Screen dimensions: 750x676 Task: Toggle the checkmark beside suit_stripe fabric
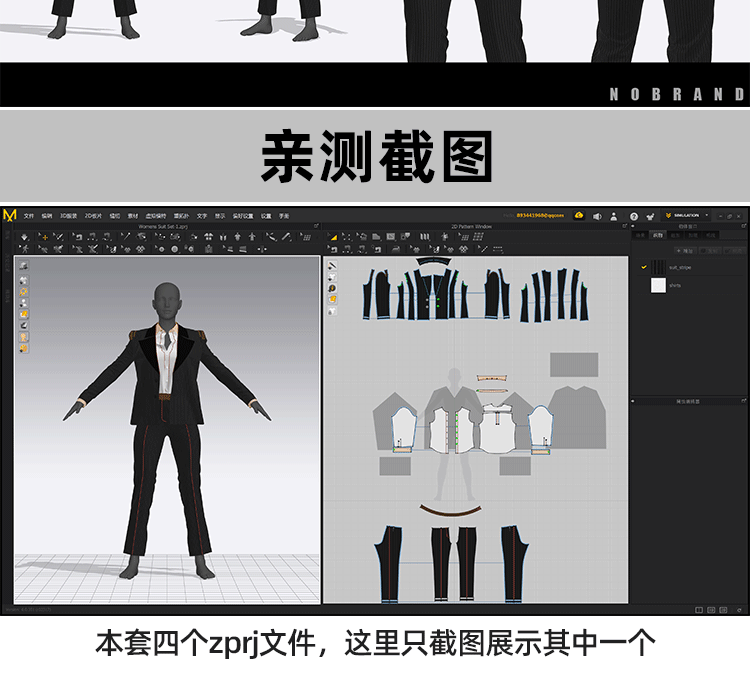point(644,267)
